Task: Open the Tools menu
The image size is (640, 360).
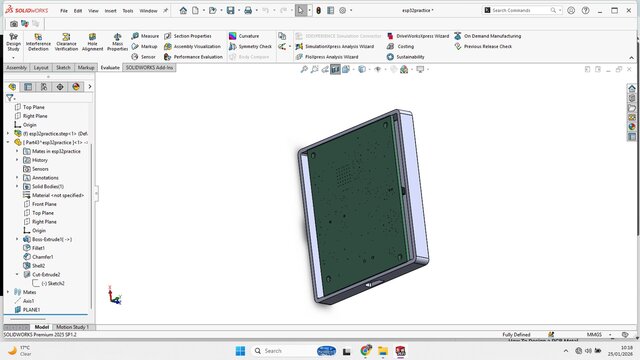Action: [128, 11]
